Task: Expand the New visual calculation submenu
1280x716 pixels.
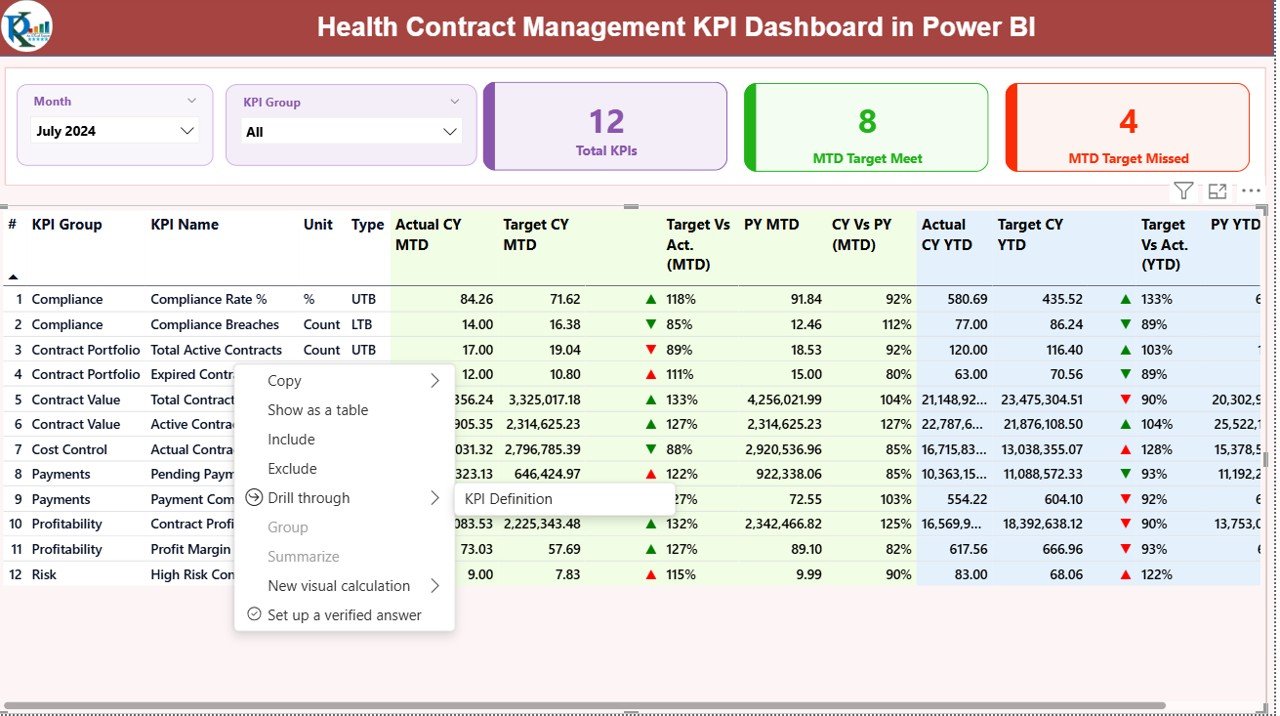Action: (435, 586)
